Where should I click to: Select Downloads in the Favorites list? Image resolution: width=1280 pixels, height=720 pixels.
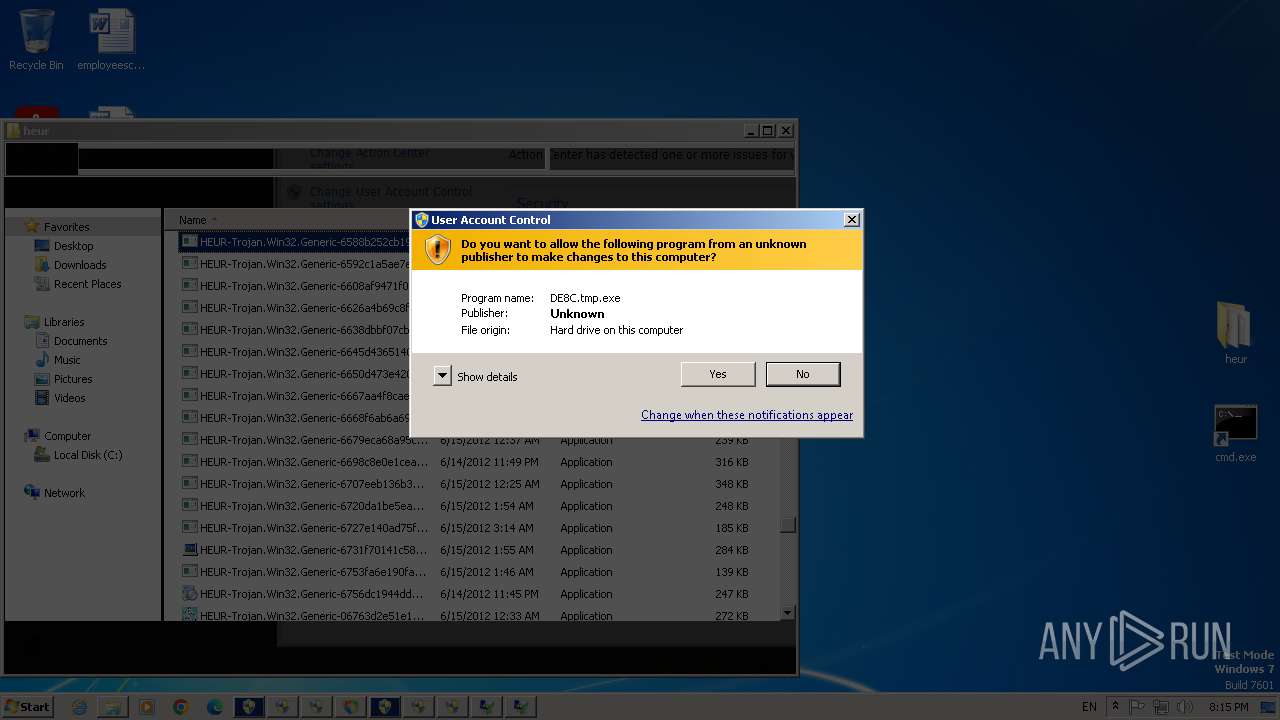pos(79,265)
